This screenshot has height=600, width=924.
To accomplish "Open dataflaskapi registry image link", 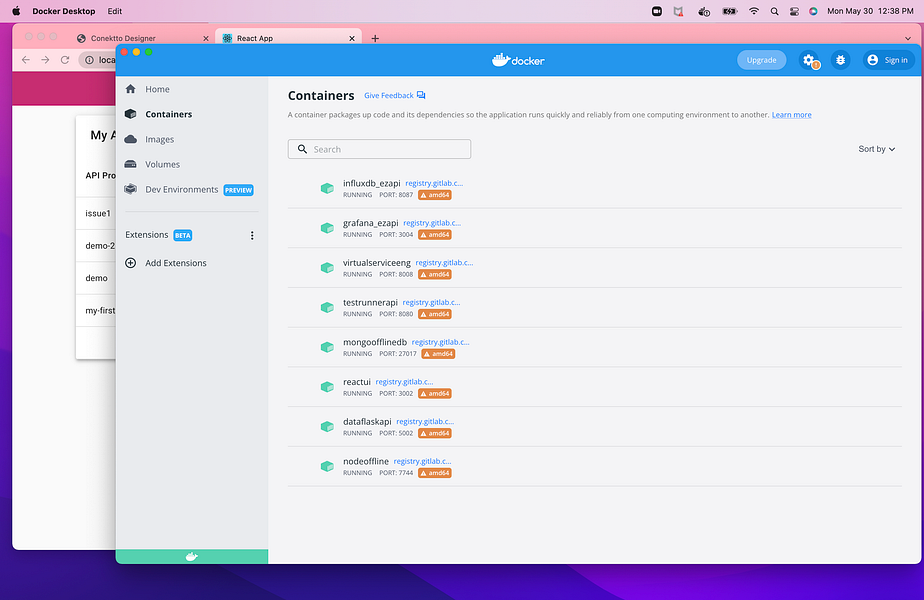I will (x=425, y=421).
